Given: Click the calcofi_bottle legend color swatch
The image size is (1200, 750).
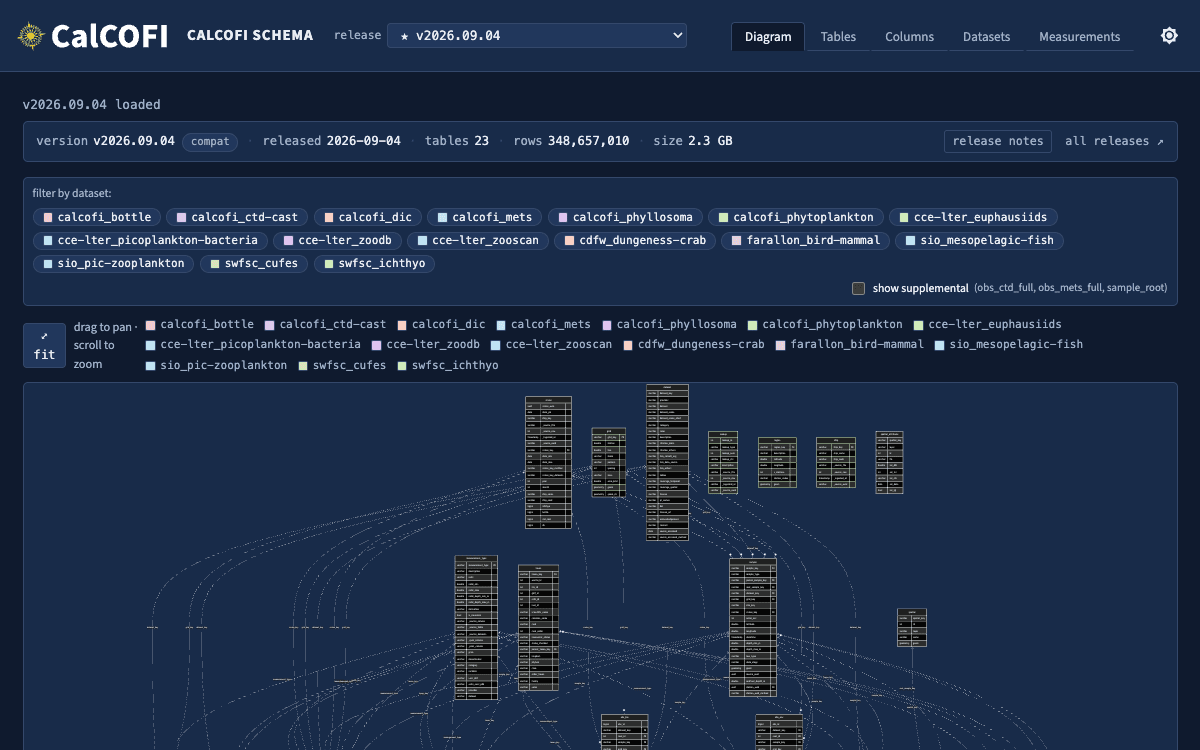Looking at the screenshot, I should coord(151,324).
